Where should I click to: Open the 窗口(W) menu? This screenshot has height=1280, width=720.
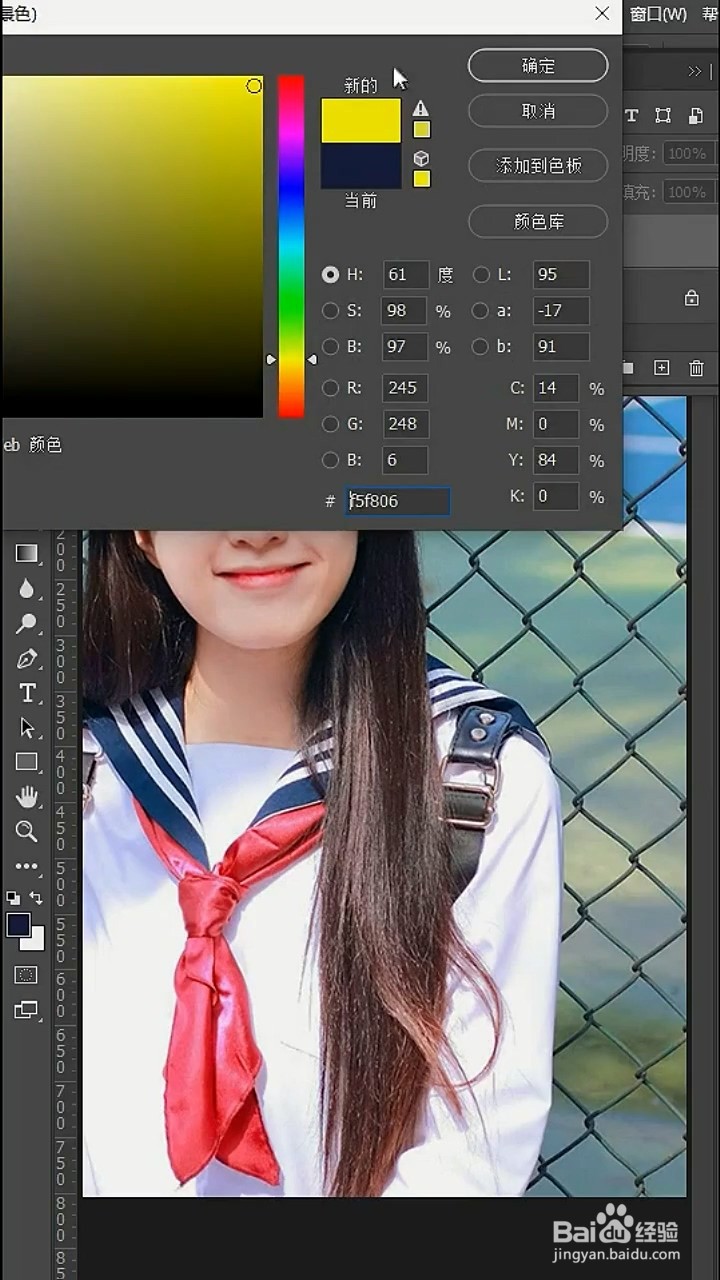[658, 14]
